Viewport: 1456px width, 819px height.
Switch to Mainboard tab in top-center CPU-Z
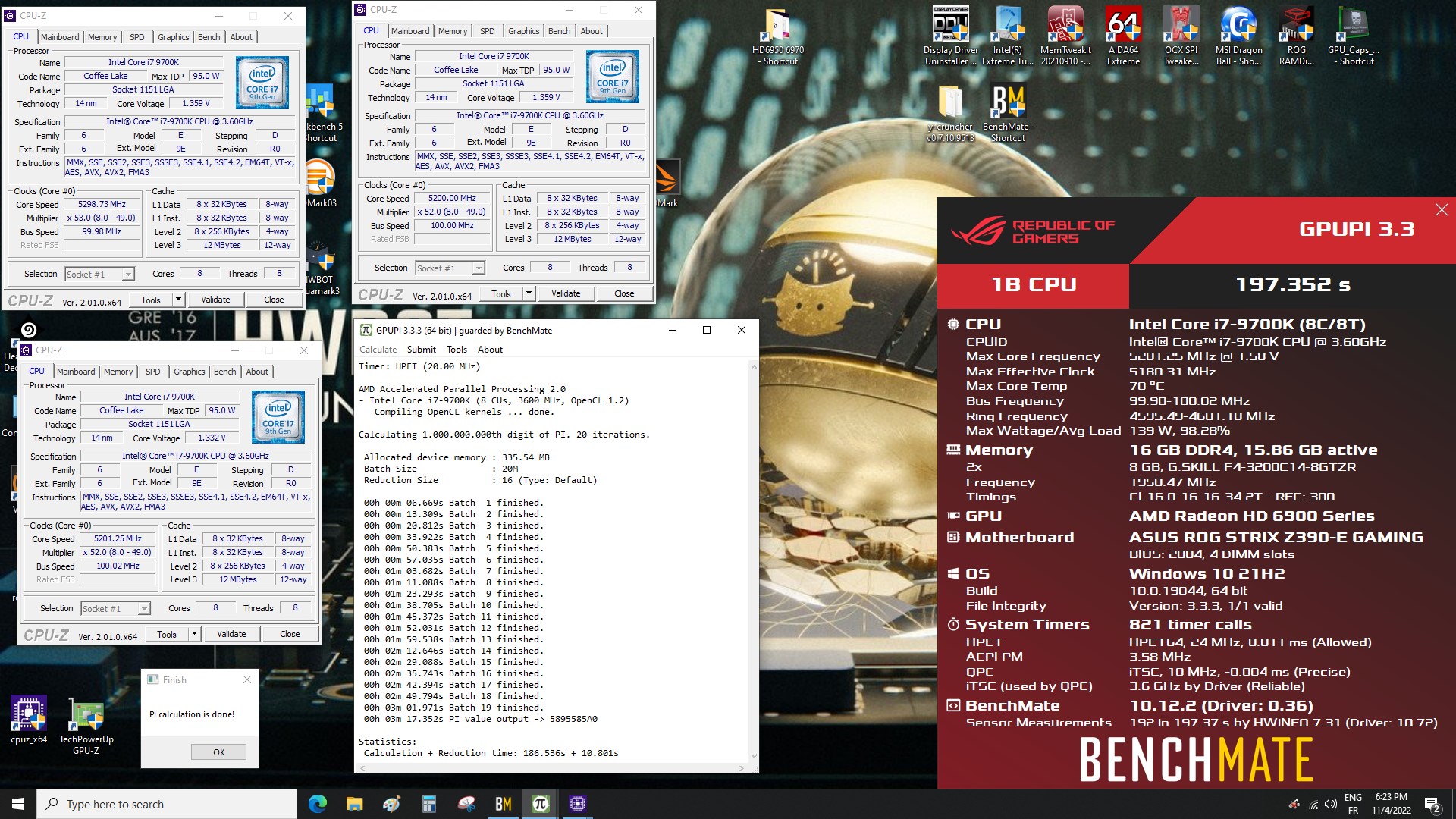pos(410,31)
